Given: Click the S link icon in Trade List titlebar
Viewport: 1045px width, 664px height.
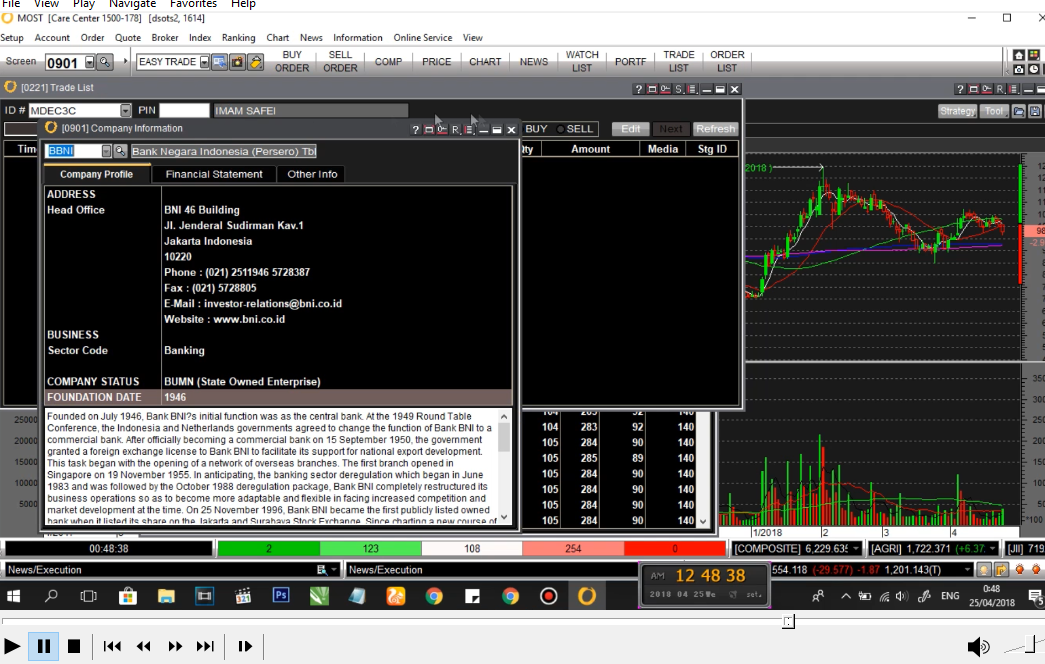Looking at the screenshot, I should point(678,89).
